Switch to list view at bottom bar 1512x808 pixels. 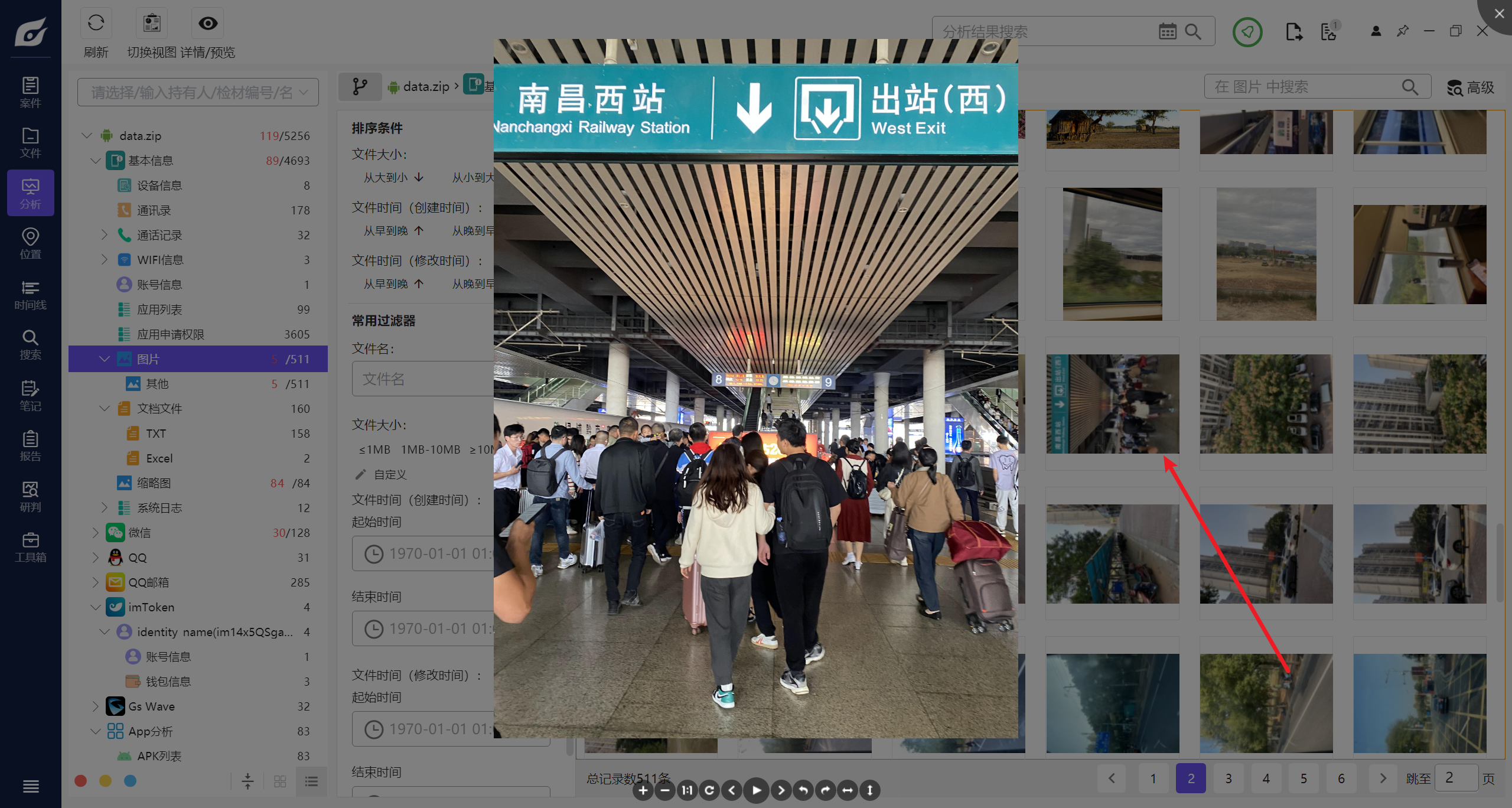point(311,781)
